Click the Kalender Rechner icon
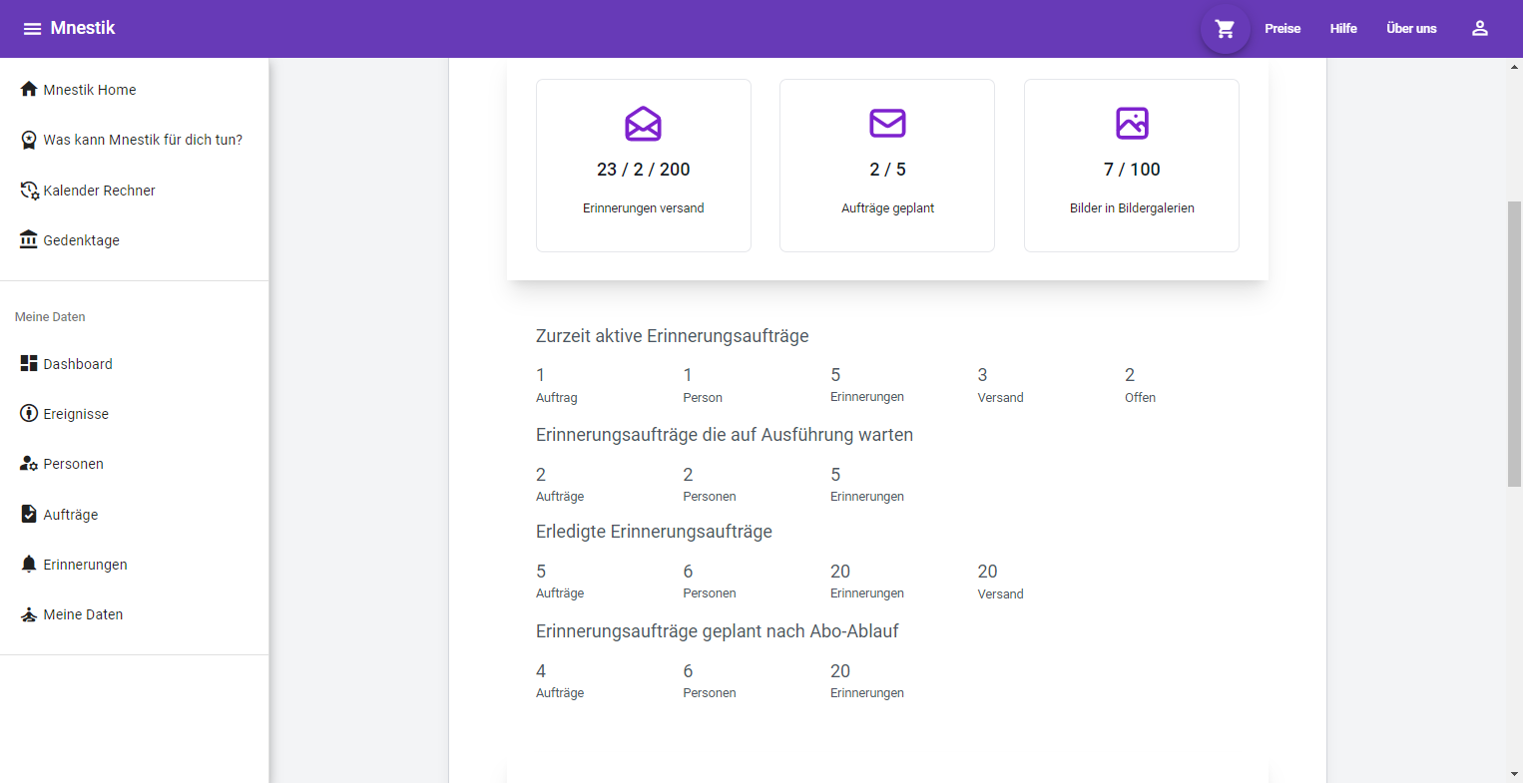Screen dimensions: 1523x784 [29, 191]
